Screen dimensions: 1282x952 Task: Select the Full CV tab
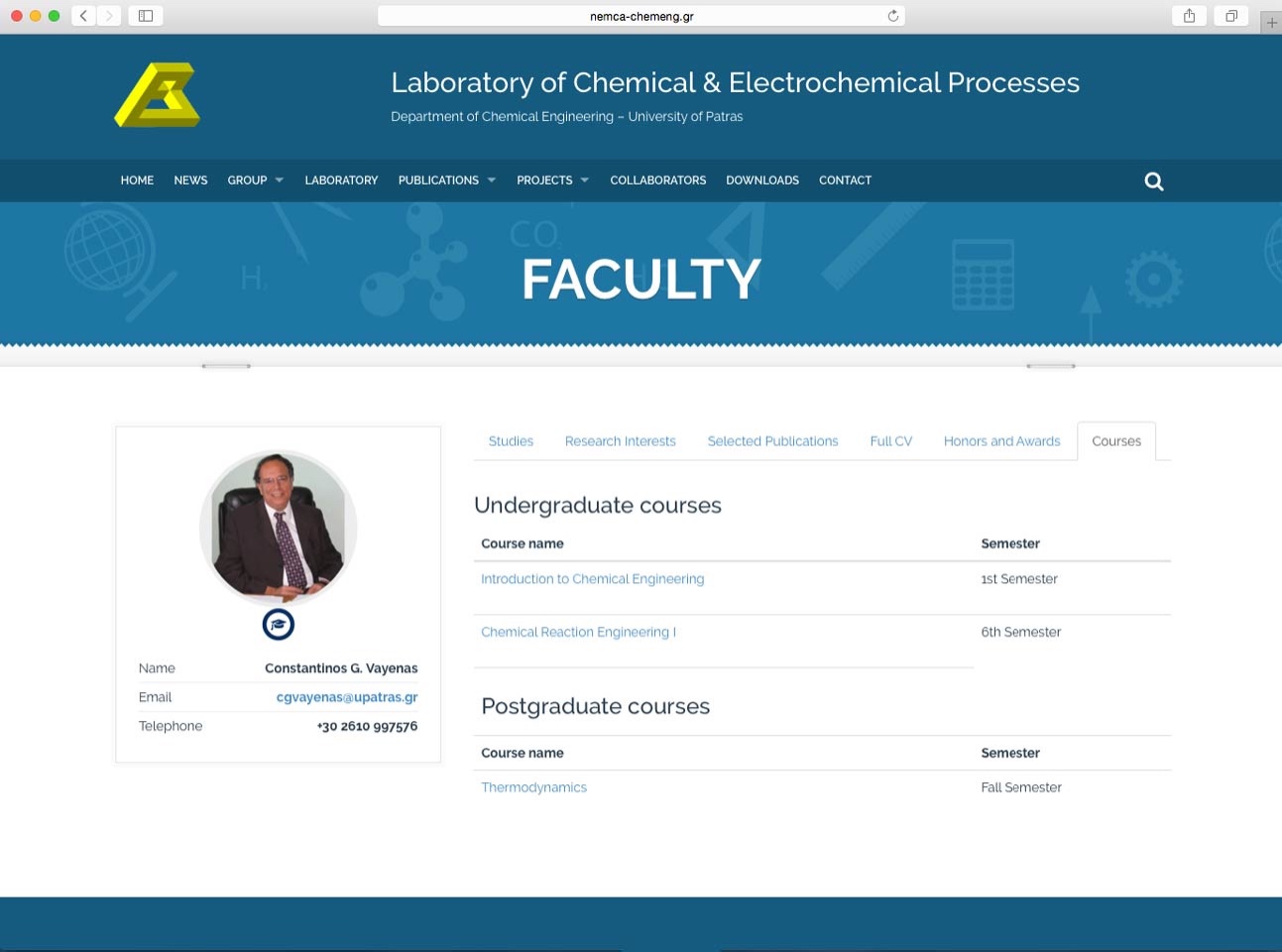(890, 441)
